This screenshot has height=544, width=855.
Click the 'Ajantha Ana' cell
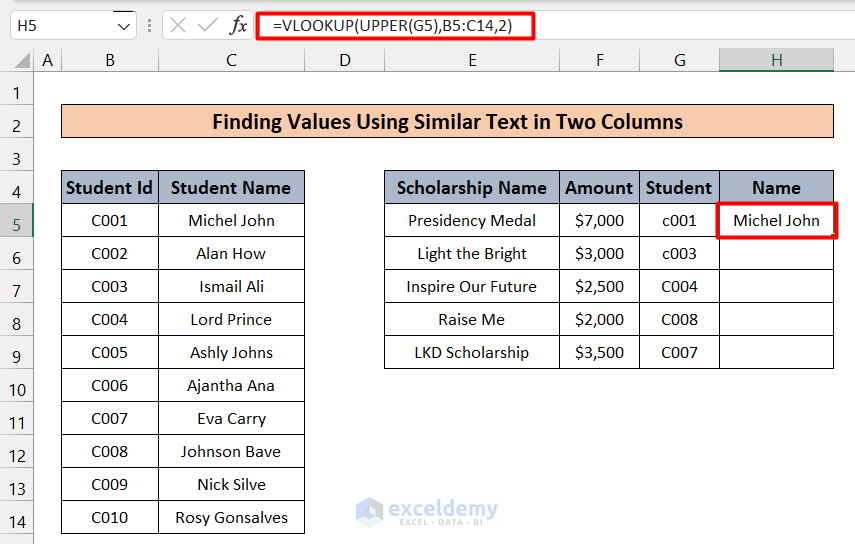pyautogui.click(x=231, y=385)
